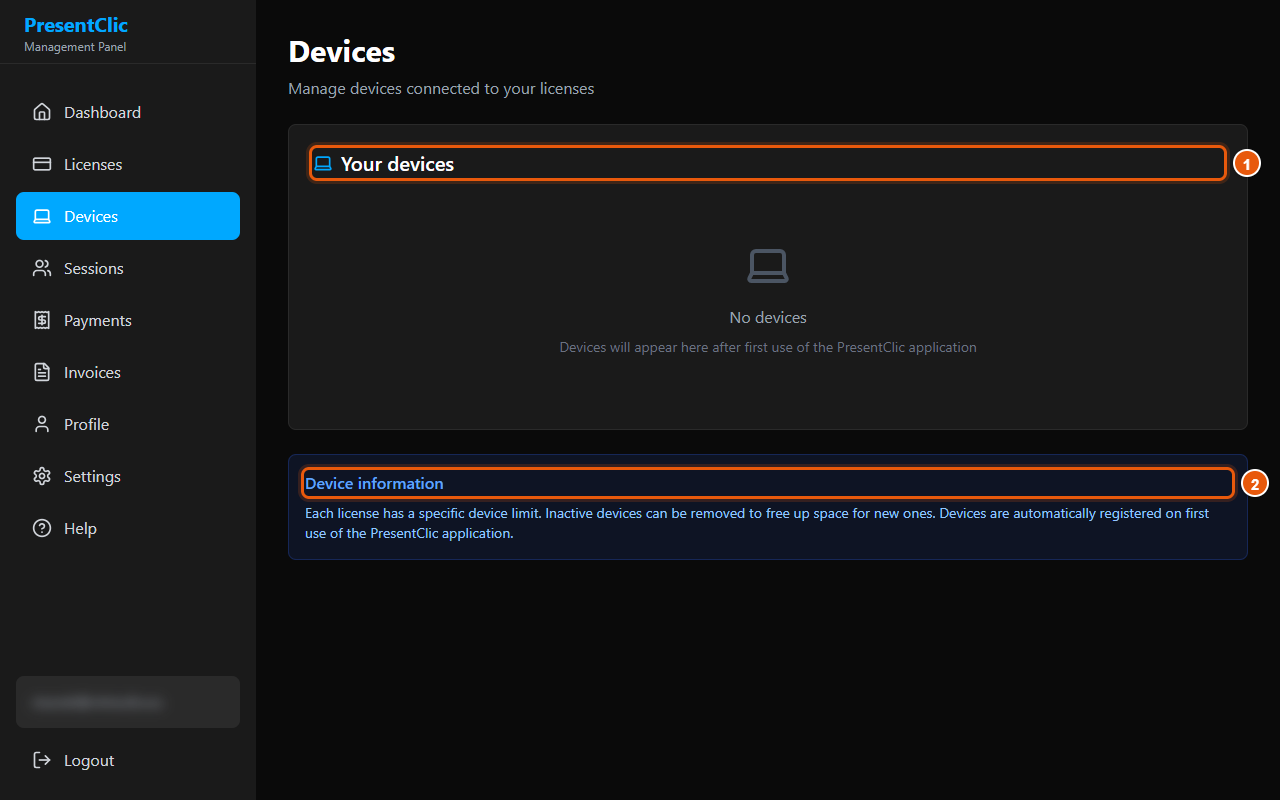Click the Settings gear icon
The width and height of the screenshot is (1280, 800).
[x=42, y=476]
